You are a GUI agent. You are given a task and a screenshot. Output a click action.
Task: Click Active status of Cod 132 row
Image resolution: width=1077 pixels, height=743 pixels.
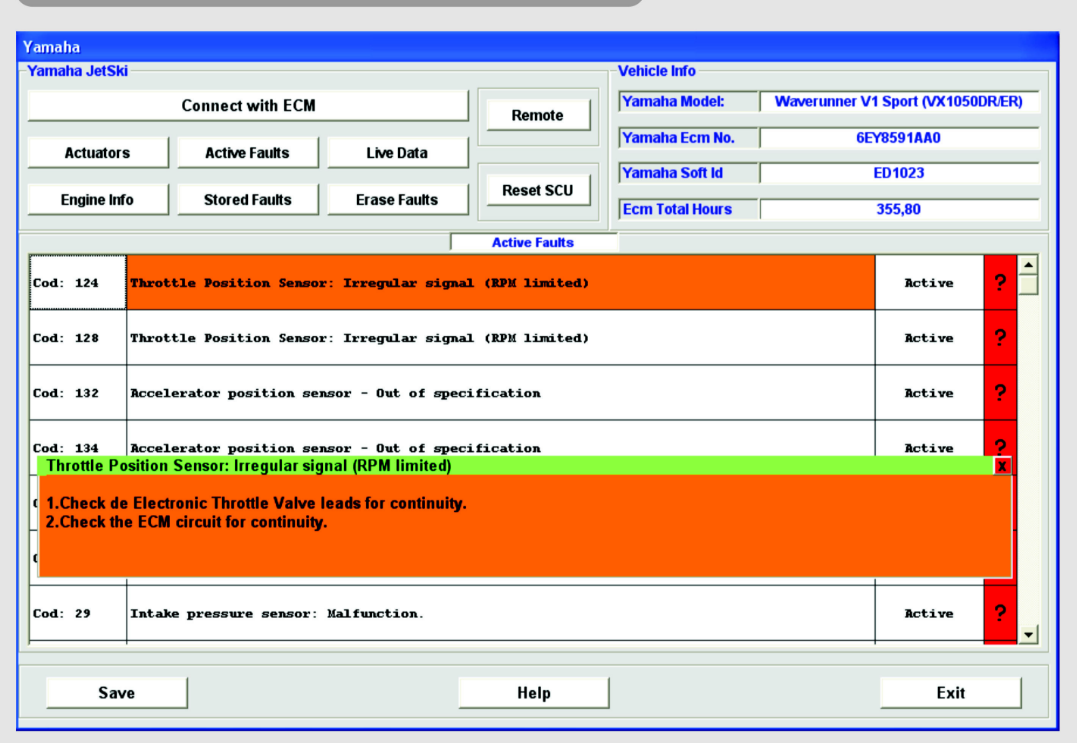click(x=929, y=392)
